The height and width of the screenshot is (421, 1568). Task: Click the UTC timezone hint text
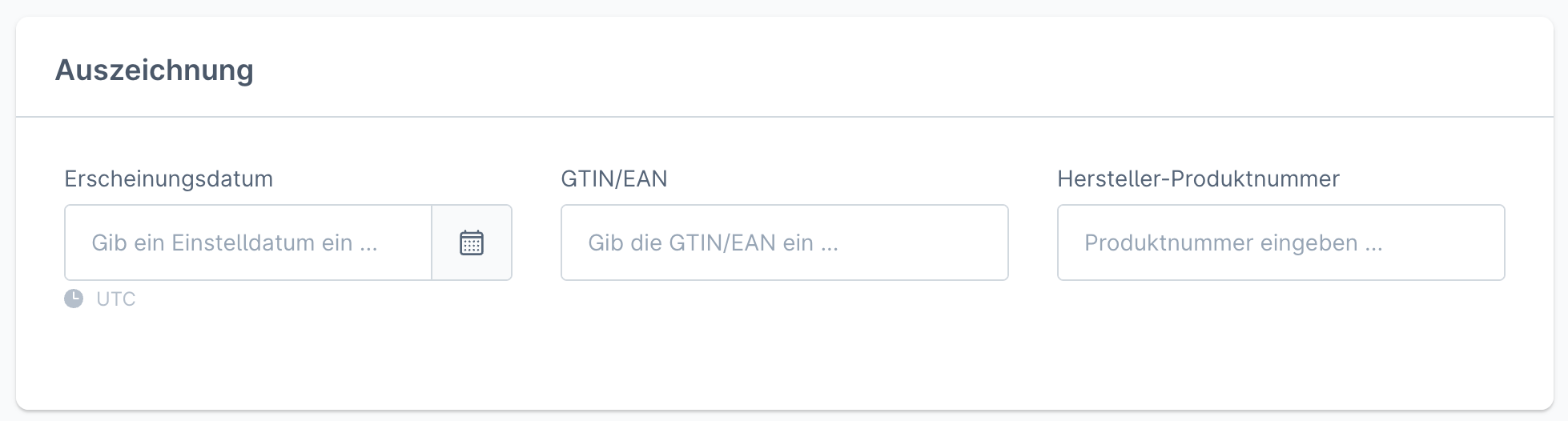coord(116,299)
